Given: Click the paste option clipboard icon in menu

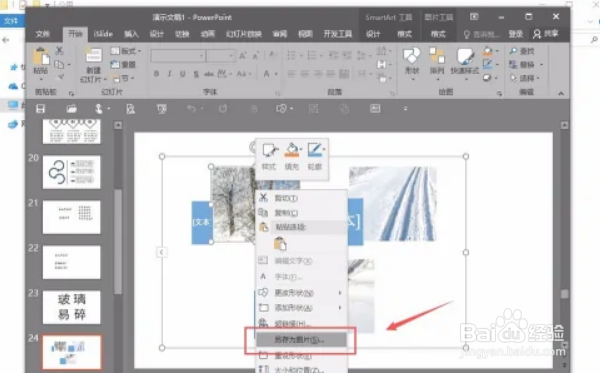Looking at the screenshot, I should [x=280, y=244].
